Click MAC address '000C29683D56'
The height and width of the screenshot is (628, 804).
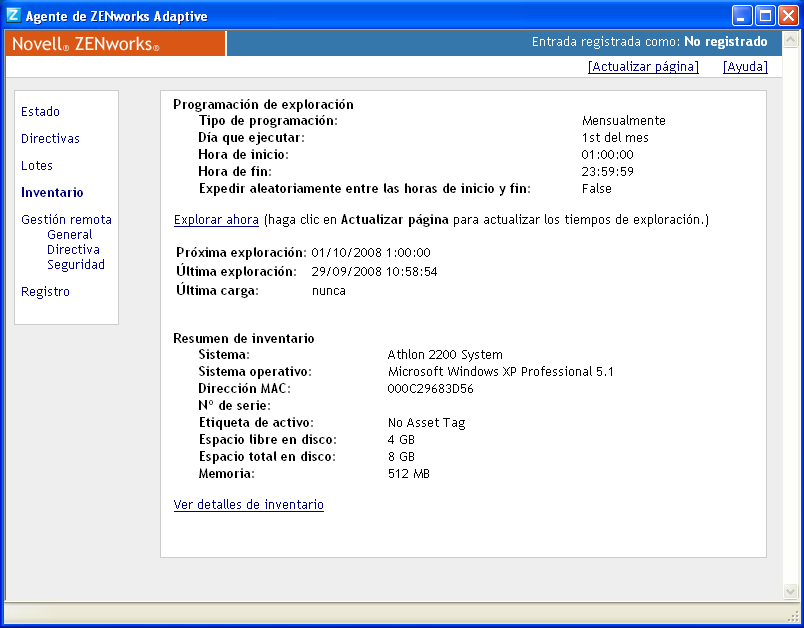click(430, 389)
